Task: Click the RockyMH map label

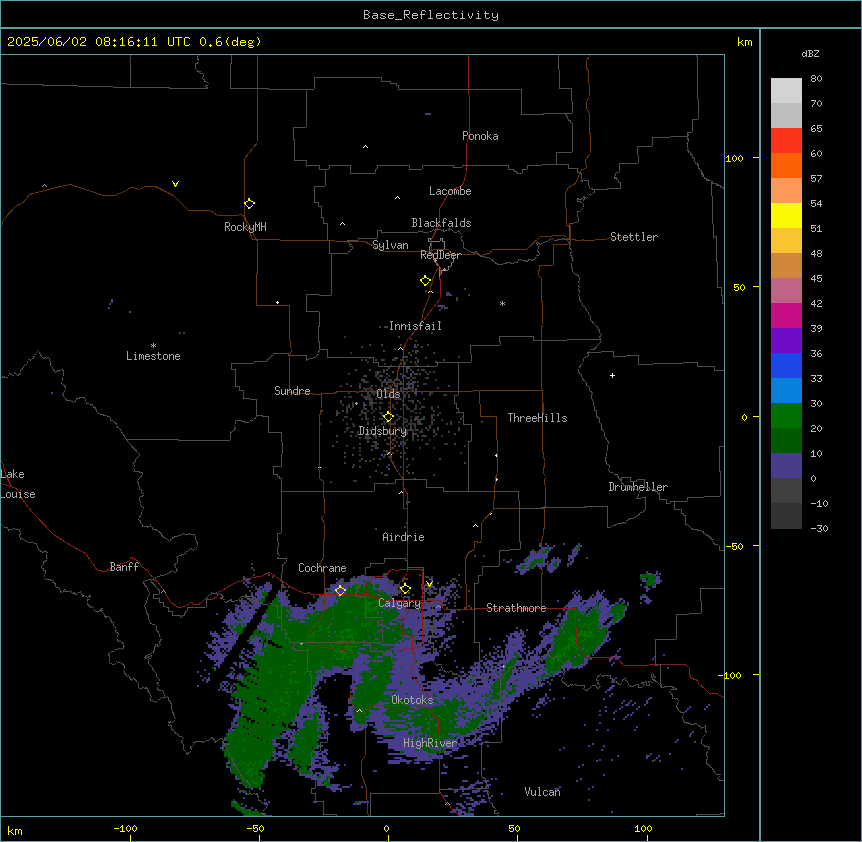Action: click(245, 227)
